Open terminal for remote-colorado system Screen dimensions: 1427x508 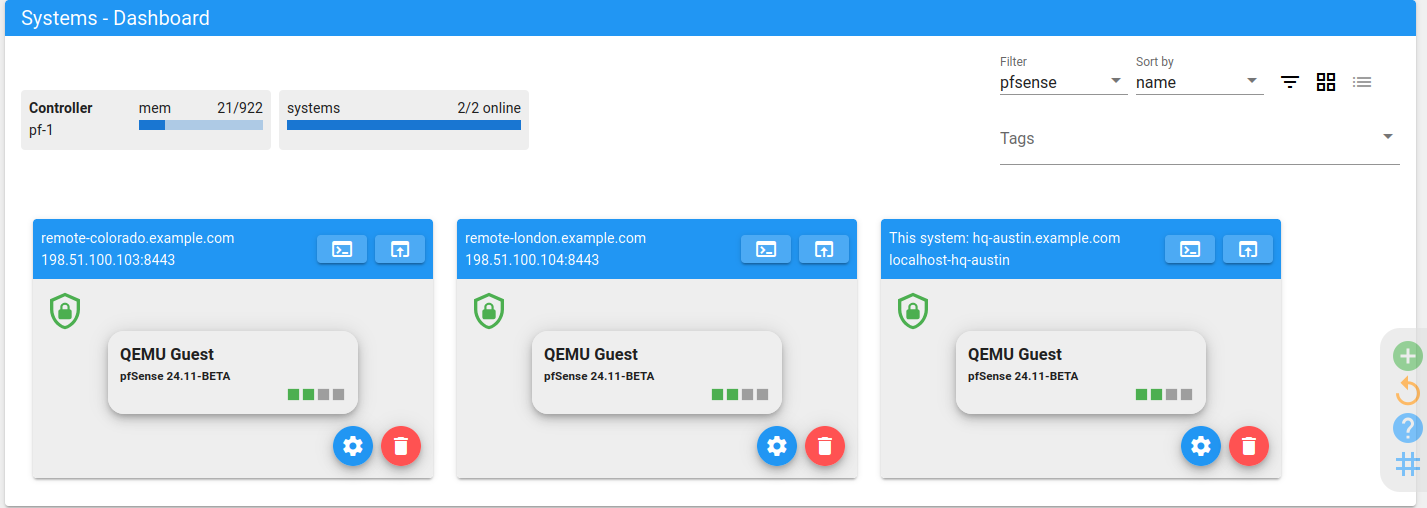point(342,250)
